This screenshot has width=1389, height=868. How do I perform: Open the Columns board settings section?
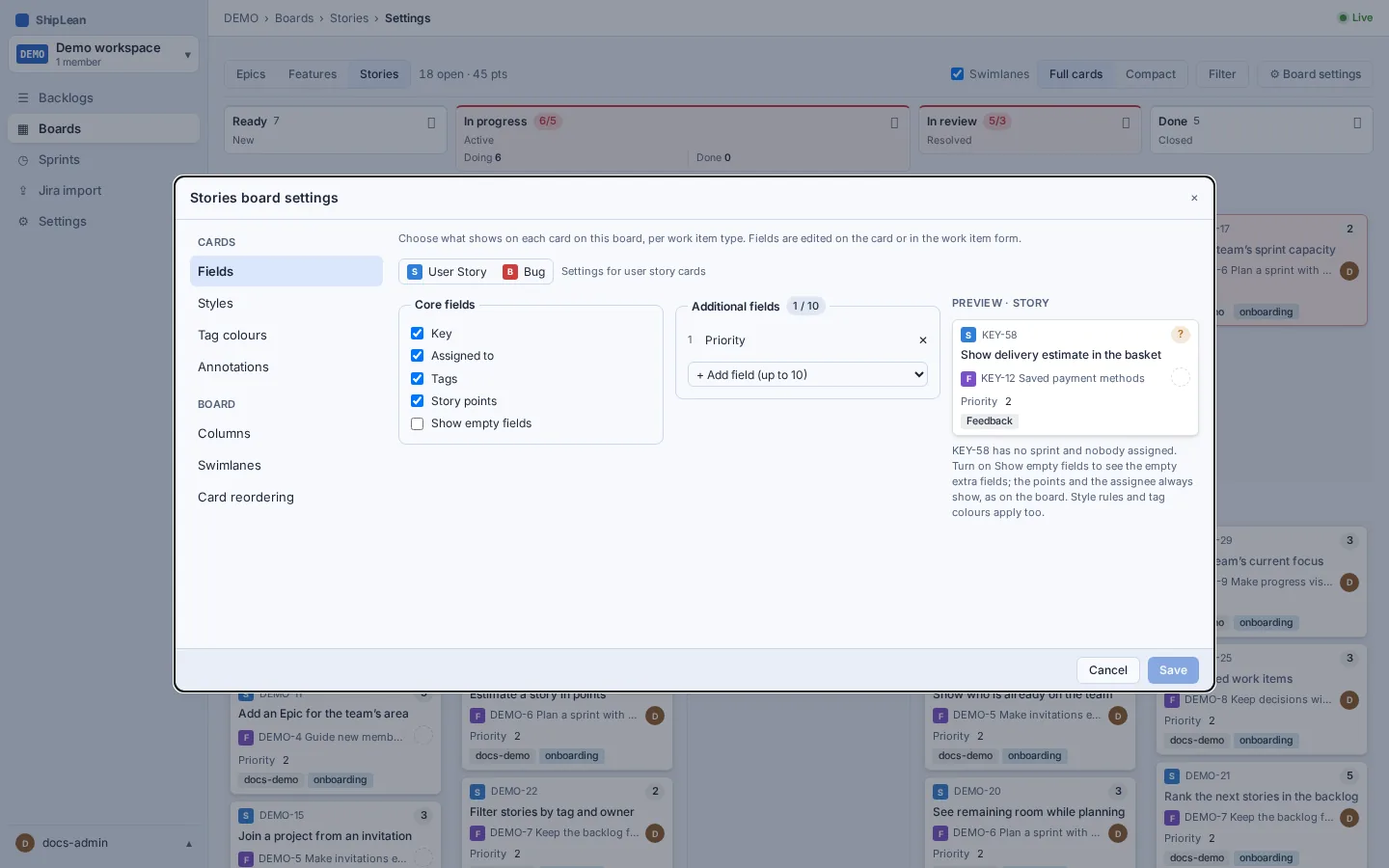tap(286, 434)
